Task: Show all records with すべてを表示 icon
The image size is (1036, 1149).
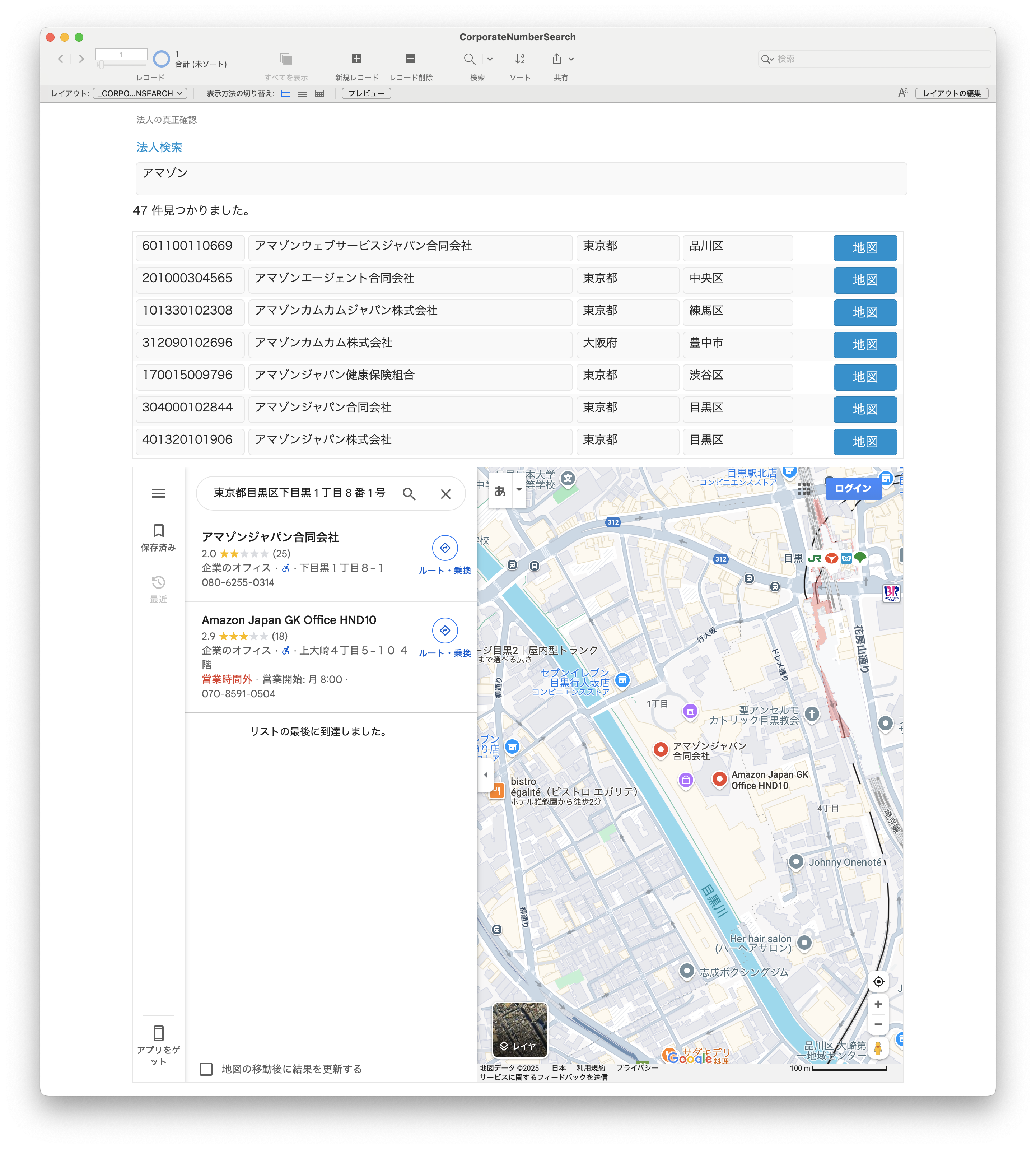Action: 285,59
